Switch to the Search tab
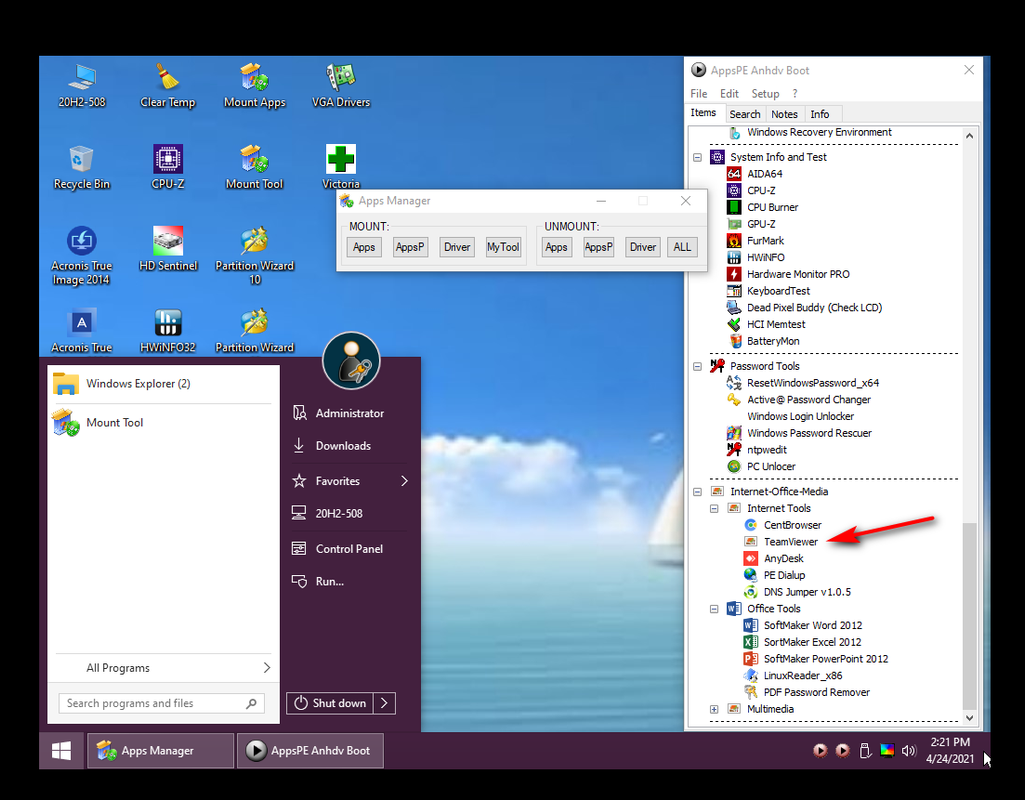 pyautogui.click(x=745, y=114)
